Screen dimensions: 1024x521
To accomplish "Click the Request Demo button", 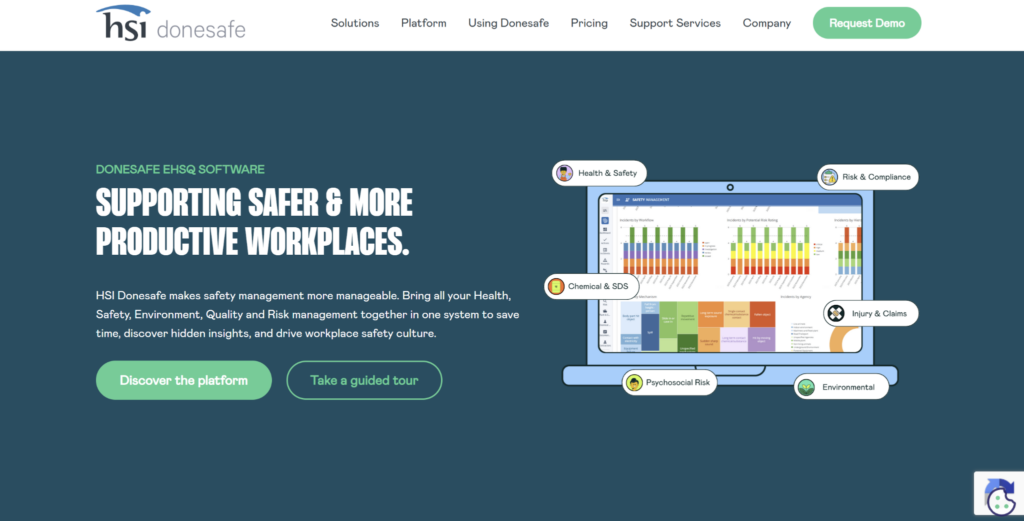I will pyautogui.click(x=867, y=23).
